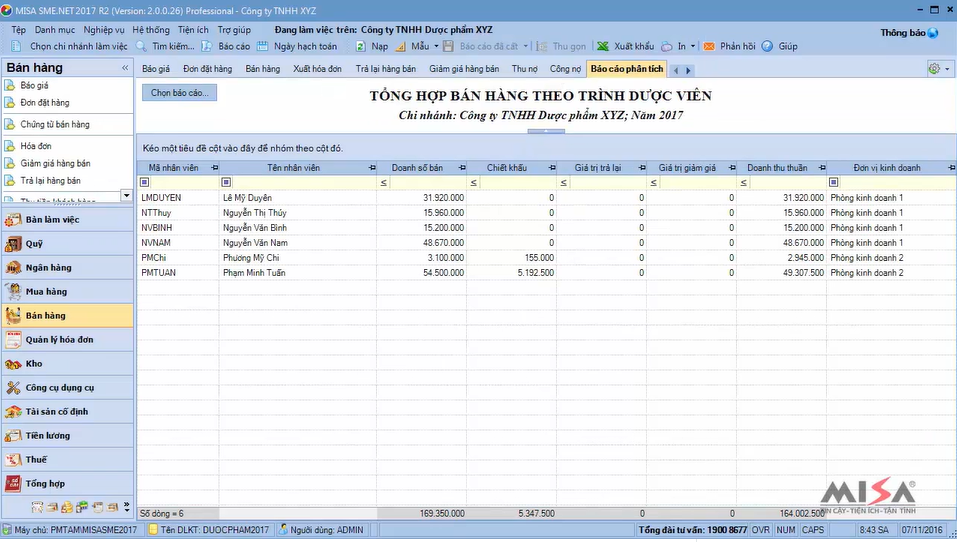Click the Báo cáo toolbar icon
Screen dimensions: 957x542
[207, 46]
